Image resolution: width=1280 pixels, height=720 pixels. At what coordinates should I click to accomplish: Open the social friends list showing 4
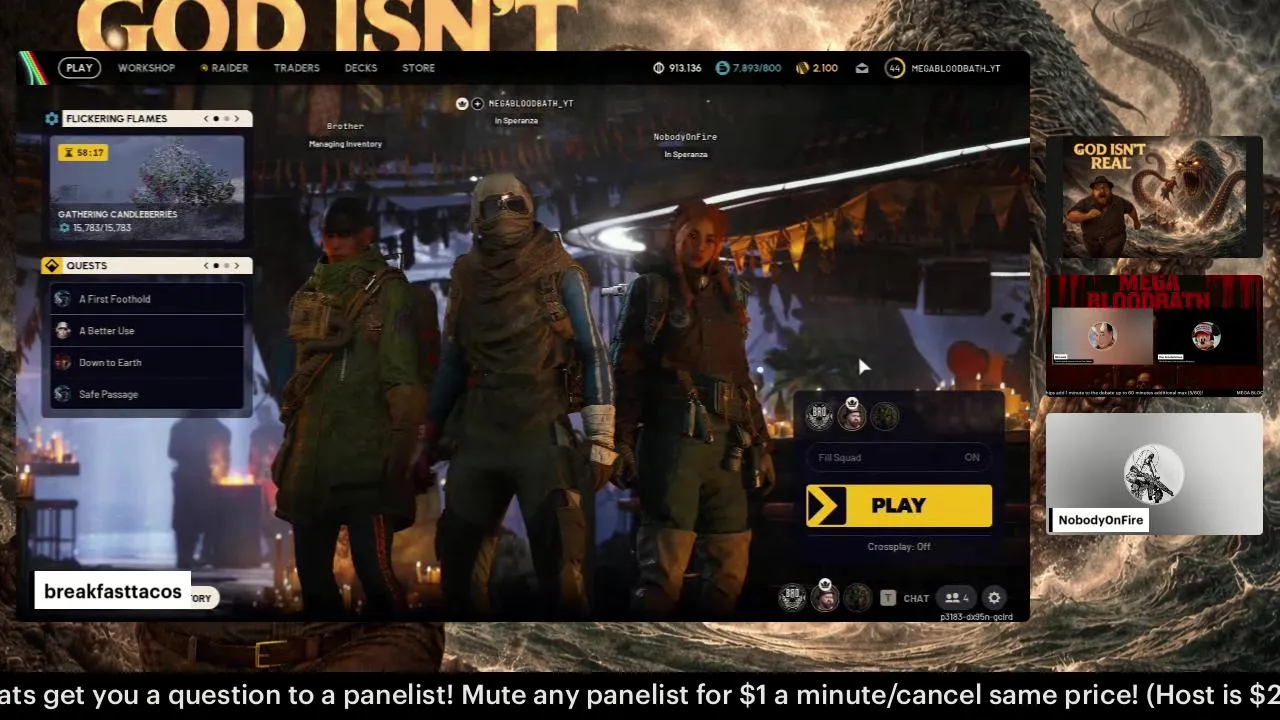tap(957, 598)
